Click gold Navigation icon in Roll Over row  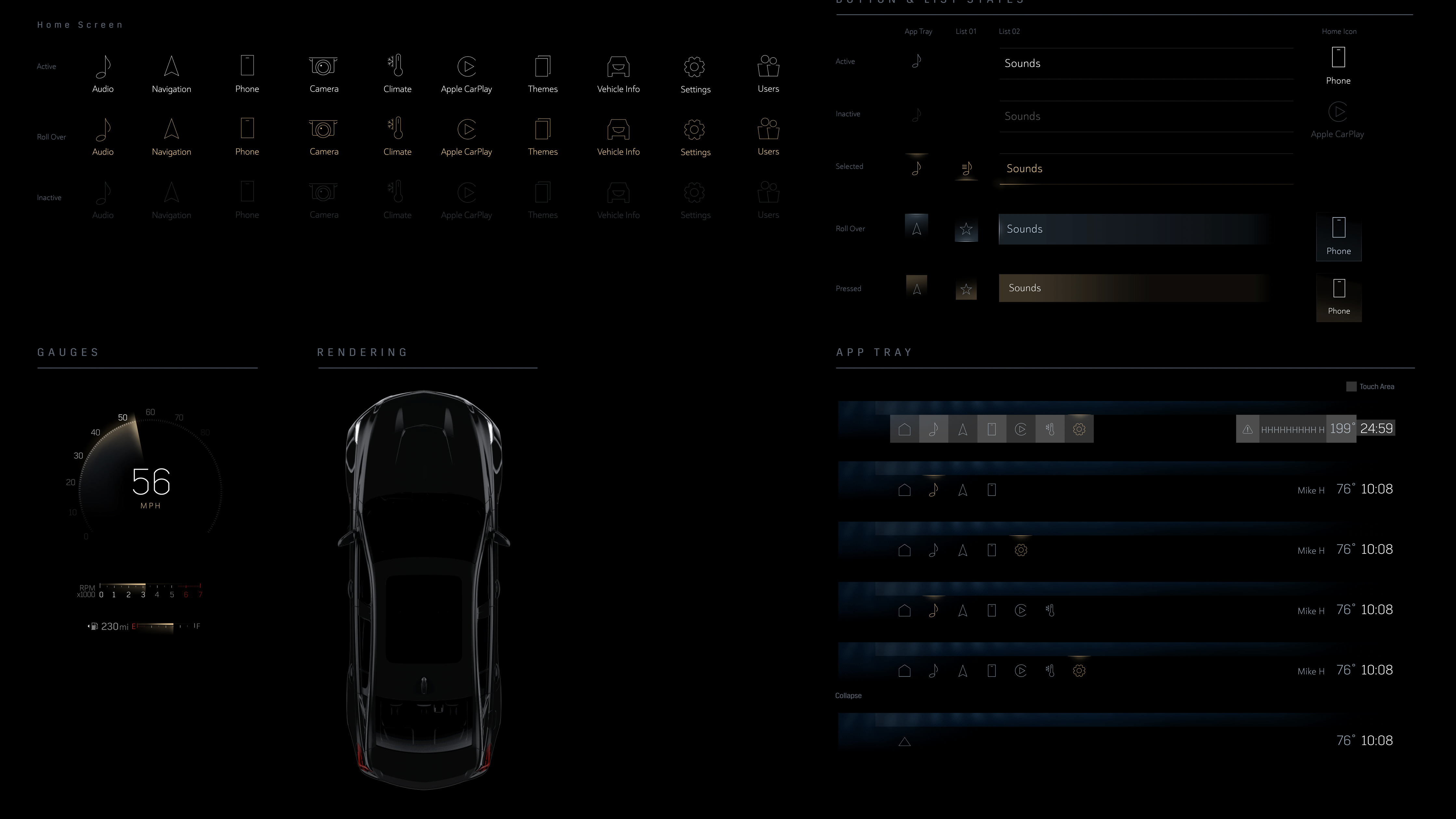(171, 129)
